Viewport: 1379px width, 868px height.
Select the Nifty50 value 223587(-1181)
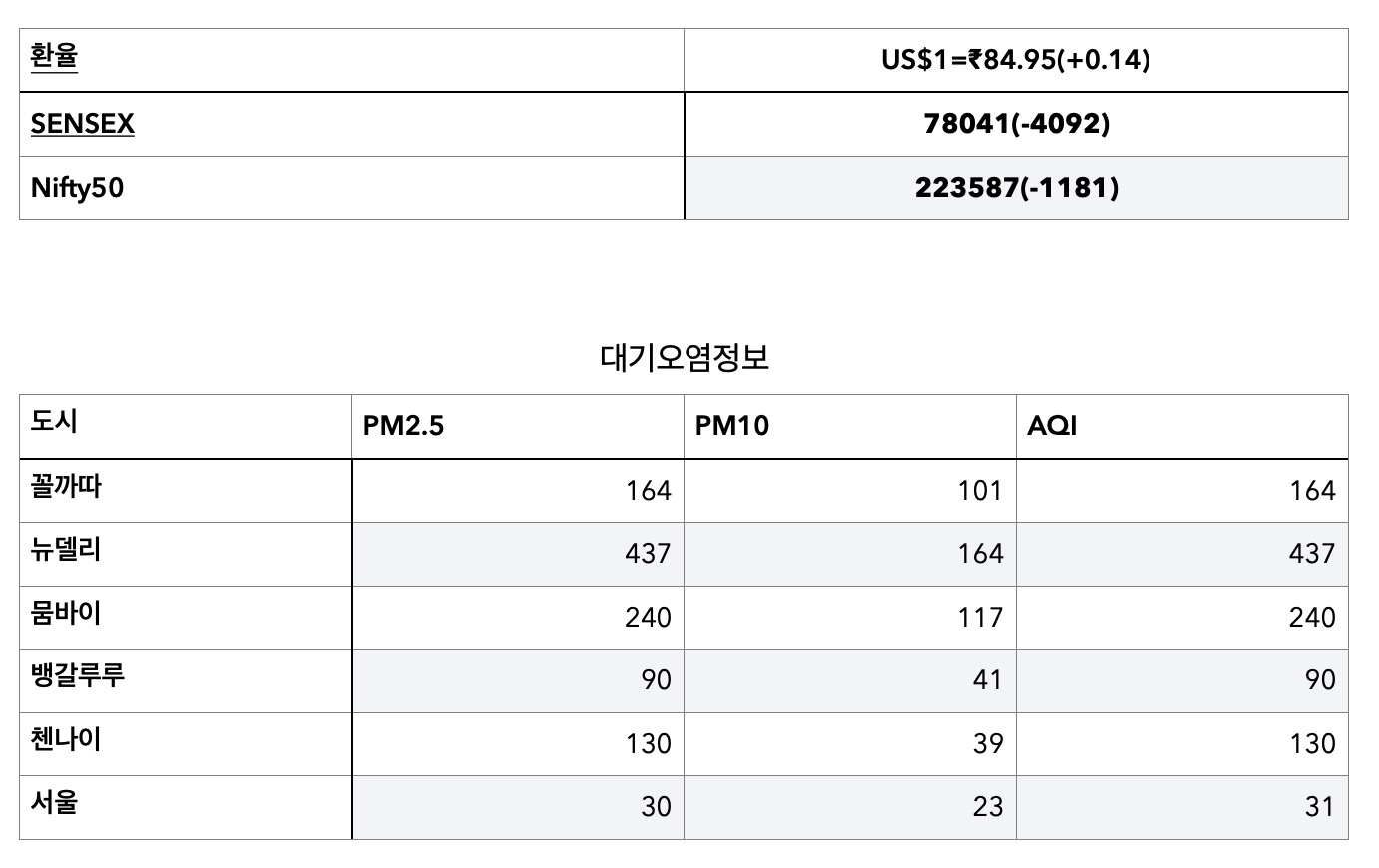click(x=1016, y=188)
